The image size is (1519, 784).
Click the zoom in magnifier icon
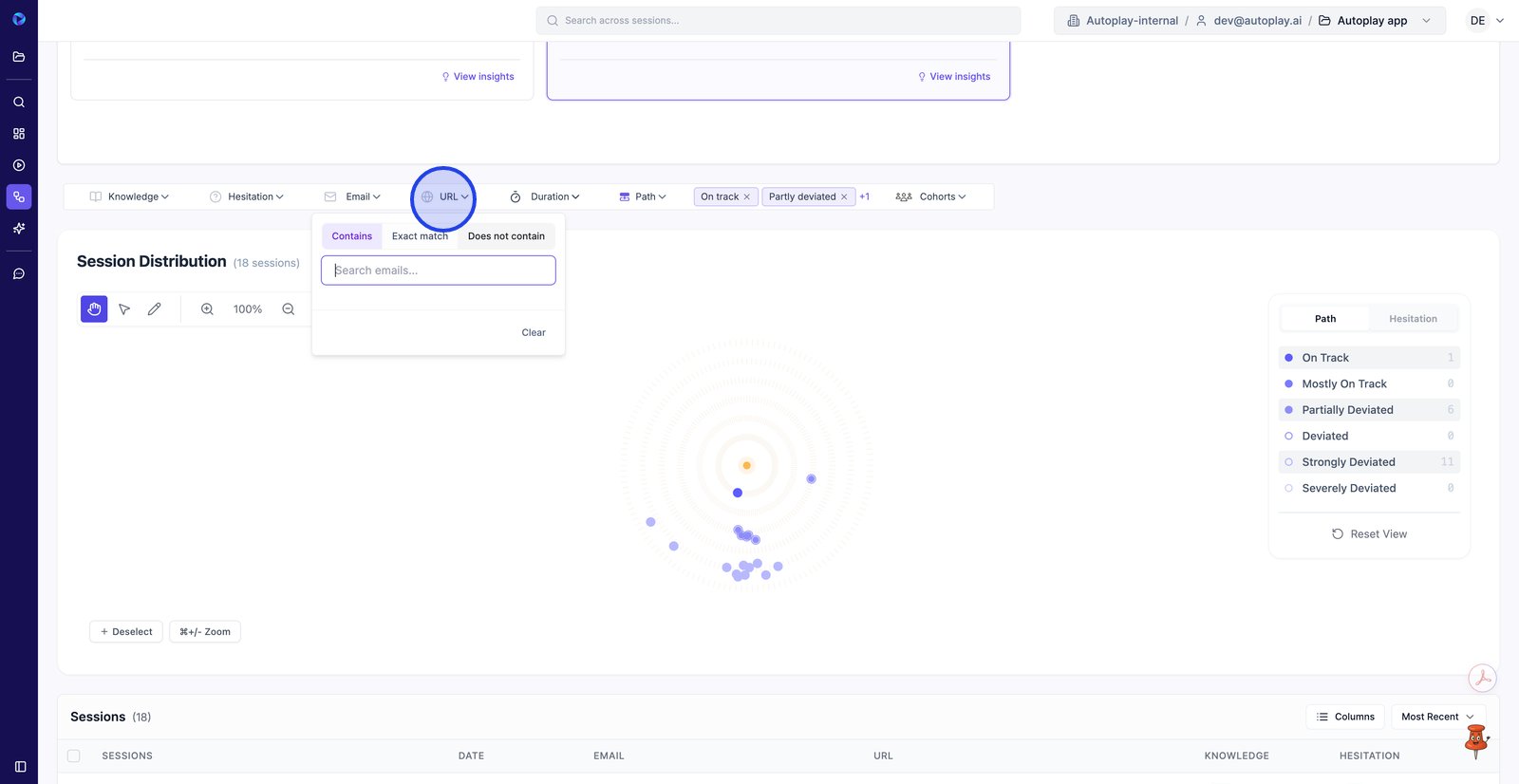(x=207, y=309)
